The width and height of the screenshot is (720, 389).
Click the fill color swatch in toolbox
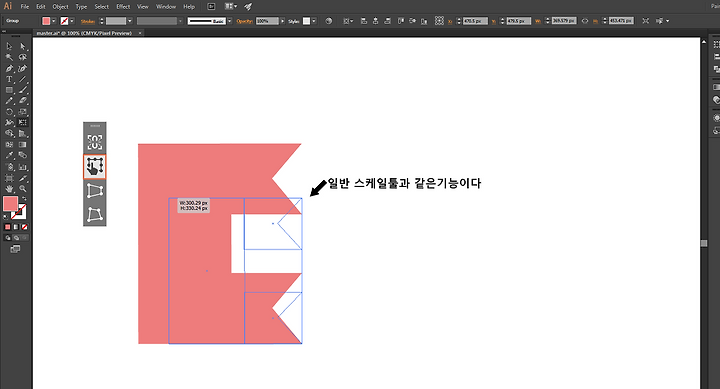[x=11, y=204]
